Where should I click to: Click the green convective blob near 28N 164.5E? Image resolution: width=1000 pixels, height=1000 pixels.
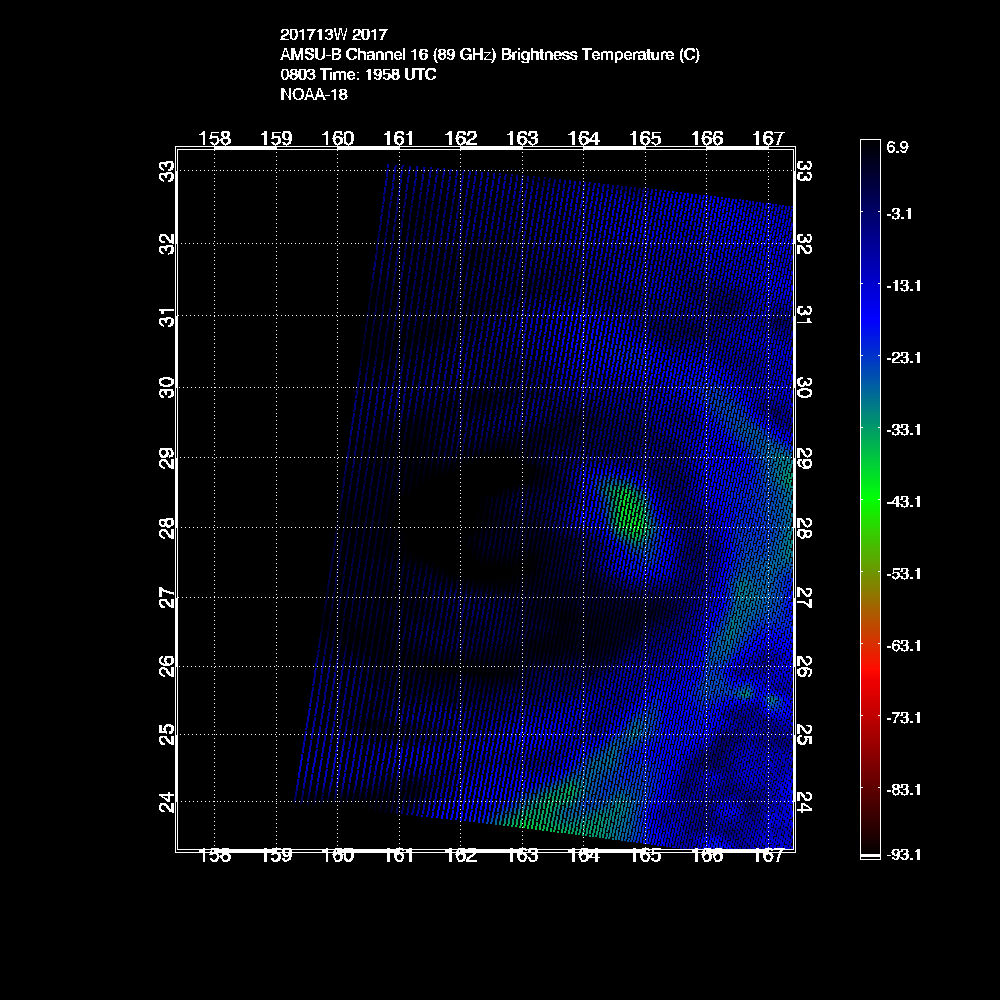(628, 508)
